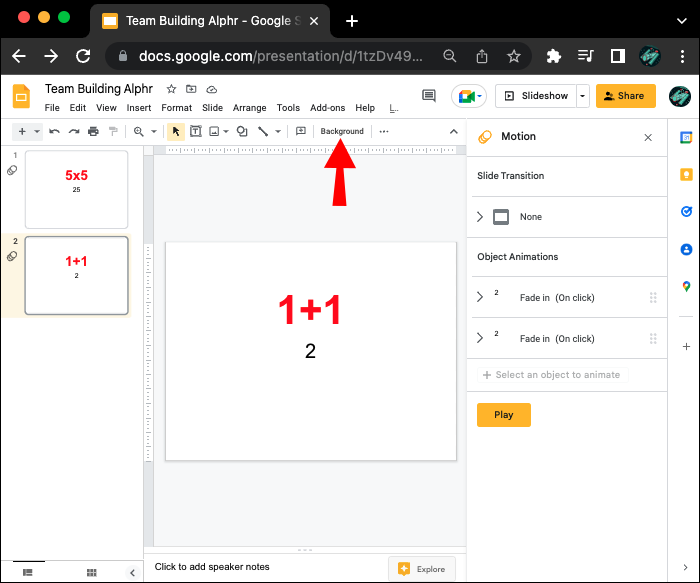The height and width of the screenshot is (583, 700).
Task: Star the Team Building Alphr presentation
Action: [171, 89]
